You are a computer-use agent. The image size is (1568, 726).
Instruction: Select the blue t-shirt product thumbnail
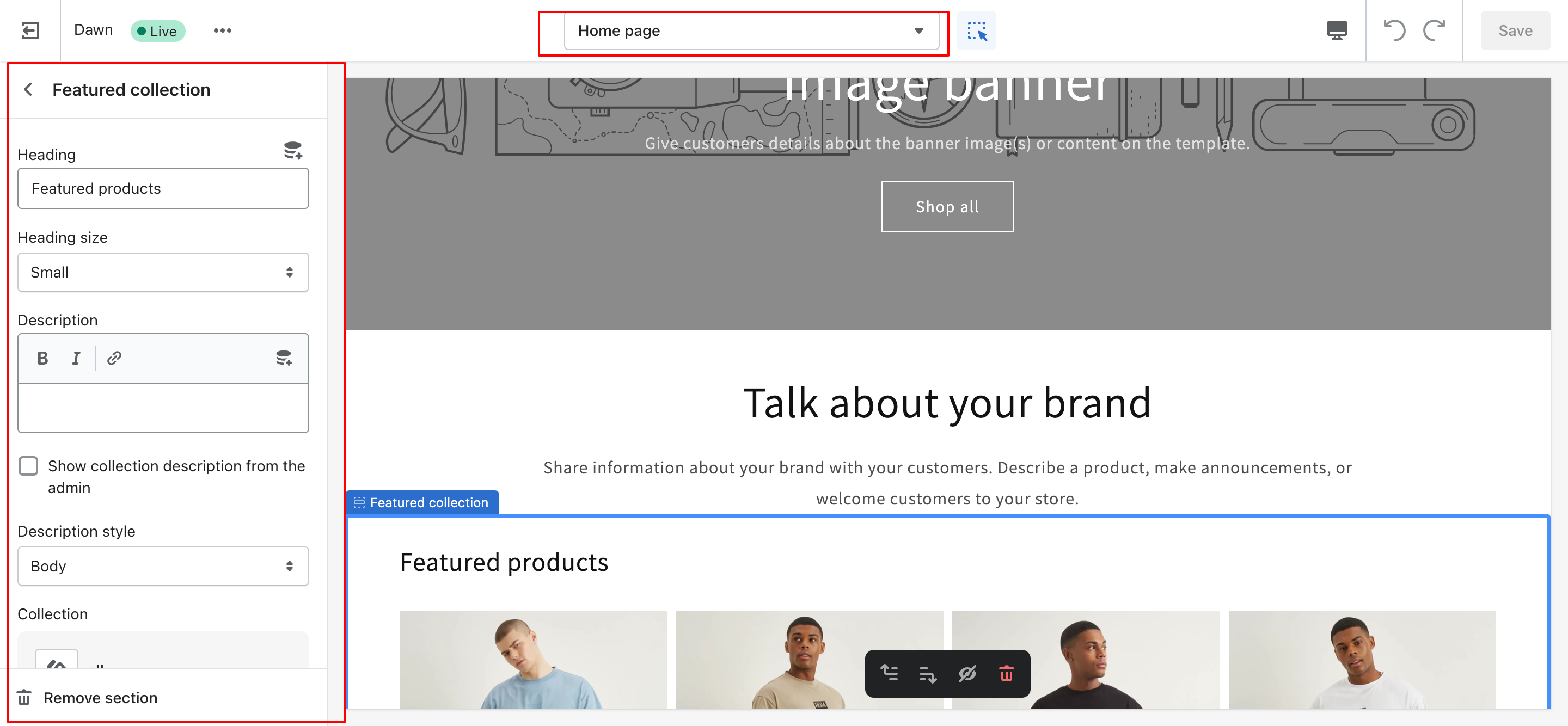(533, 660)
